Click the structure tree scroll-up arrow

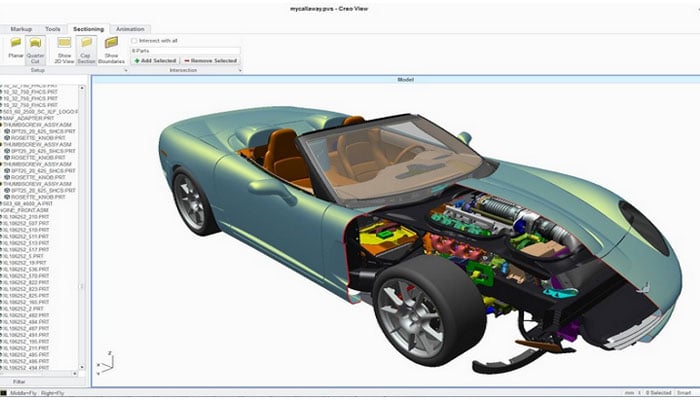pos(82,88)
